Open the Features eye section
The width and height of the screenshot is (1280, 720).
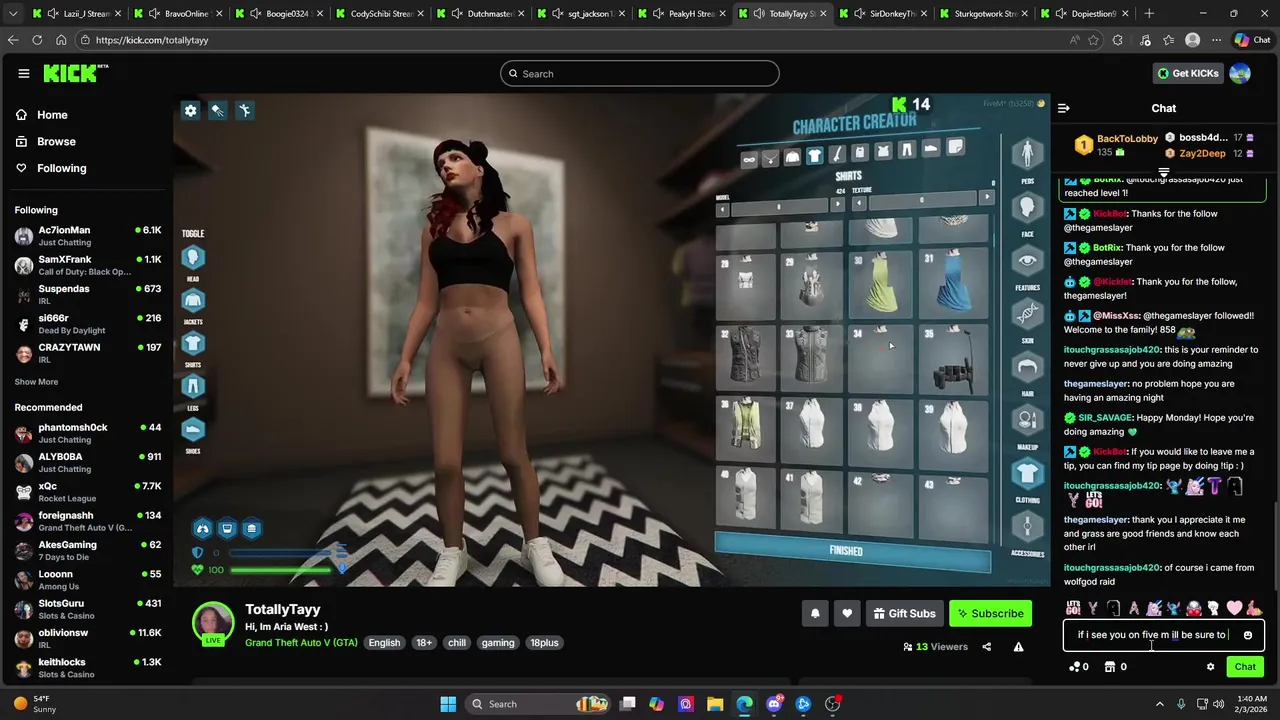click(1027, 261)
